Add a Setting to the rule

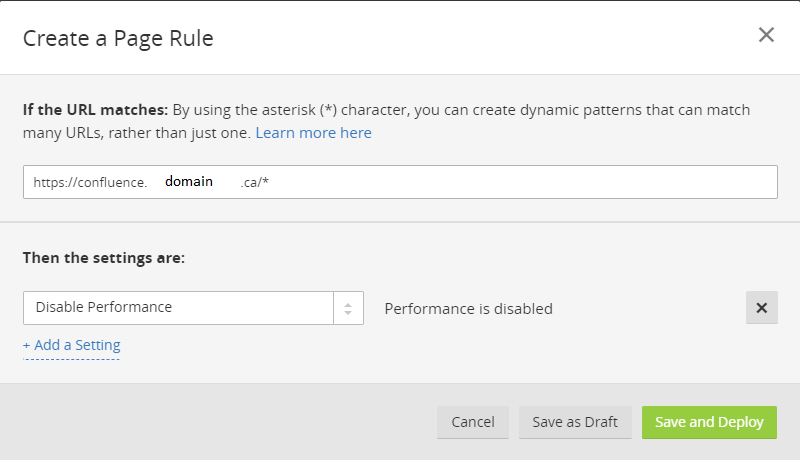(x=72, y=345)
